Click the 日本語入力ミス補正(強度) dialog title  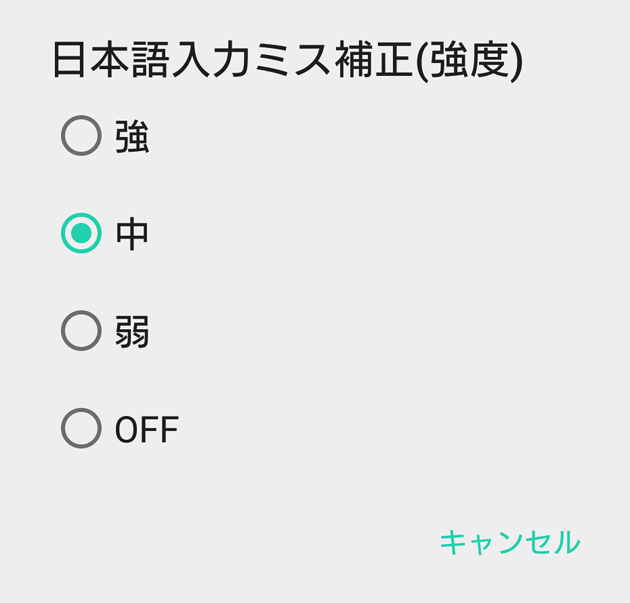[287, 61]
